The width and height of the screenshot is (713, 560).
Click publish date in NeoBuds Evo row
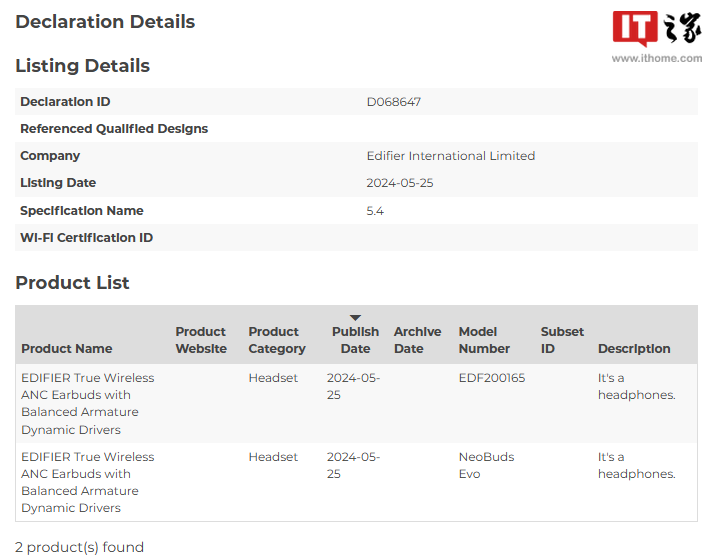(353, 465)
